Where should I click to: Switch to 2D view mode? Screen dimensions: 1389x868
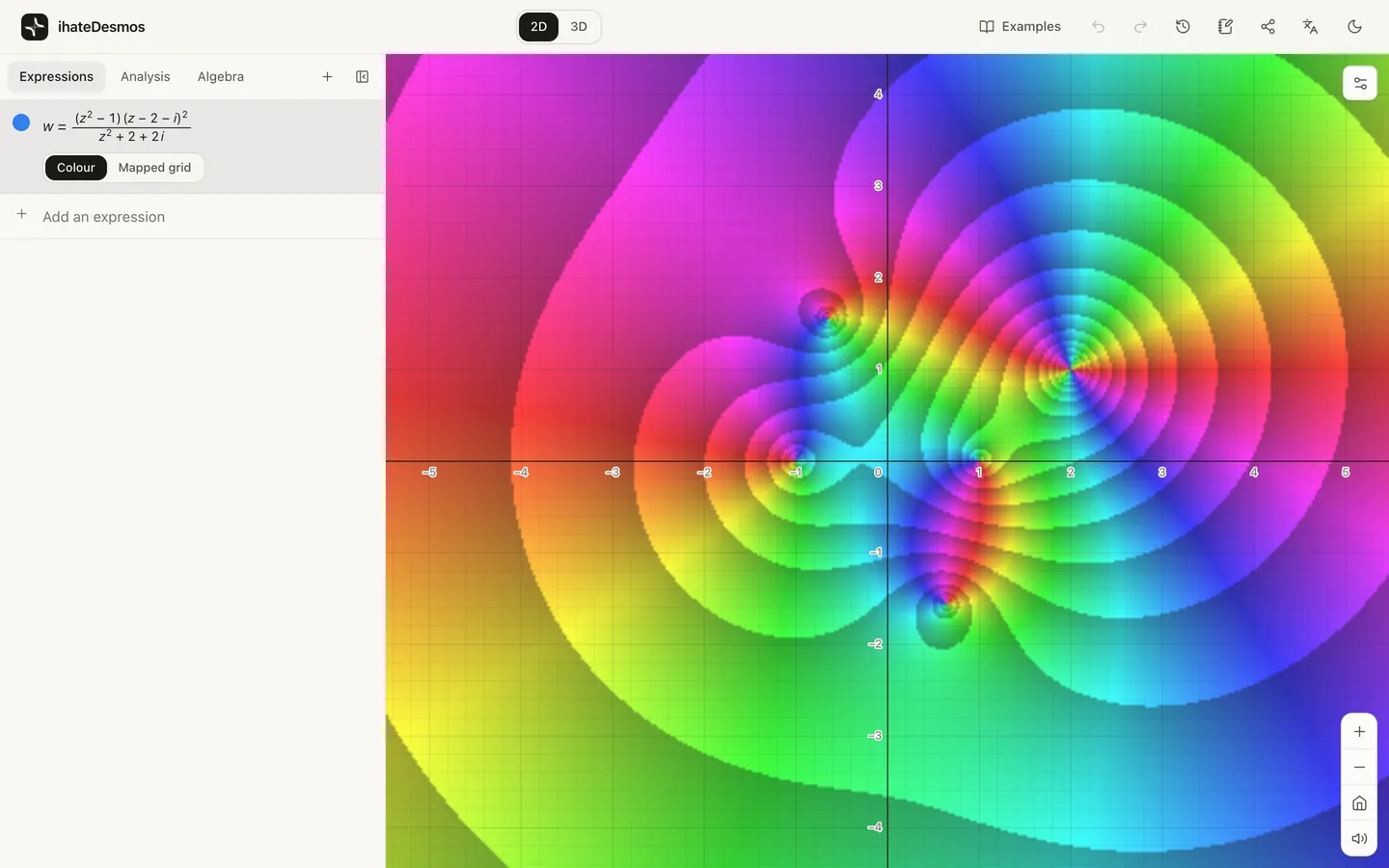coord(538,27)
